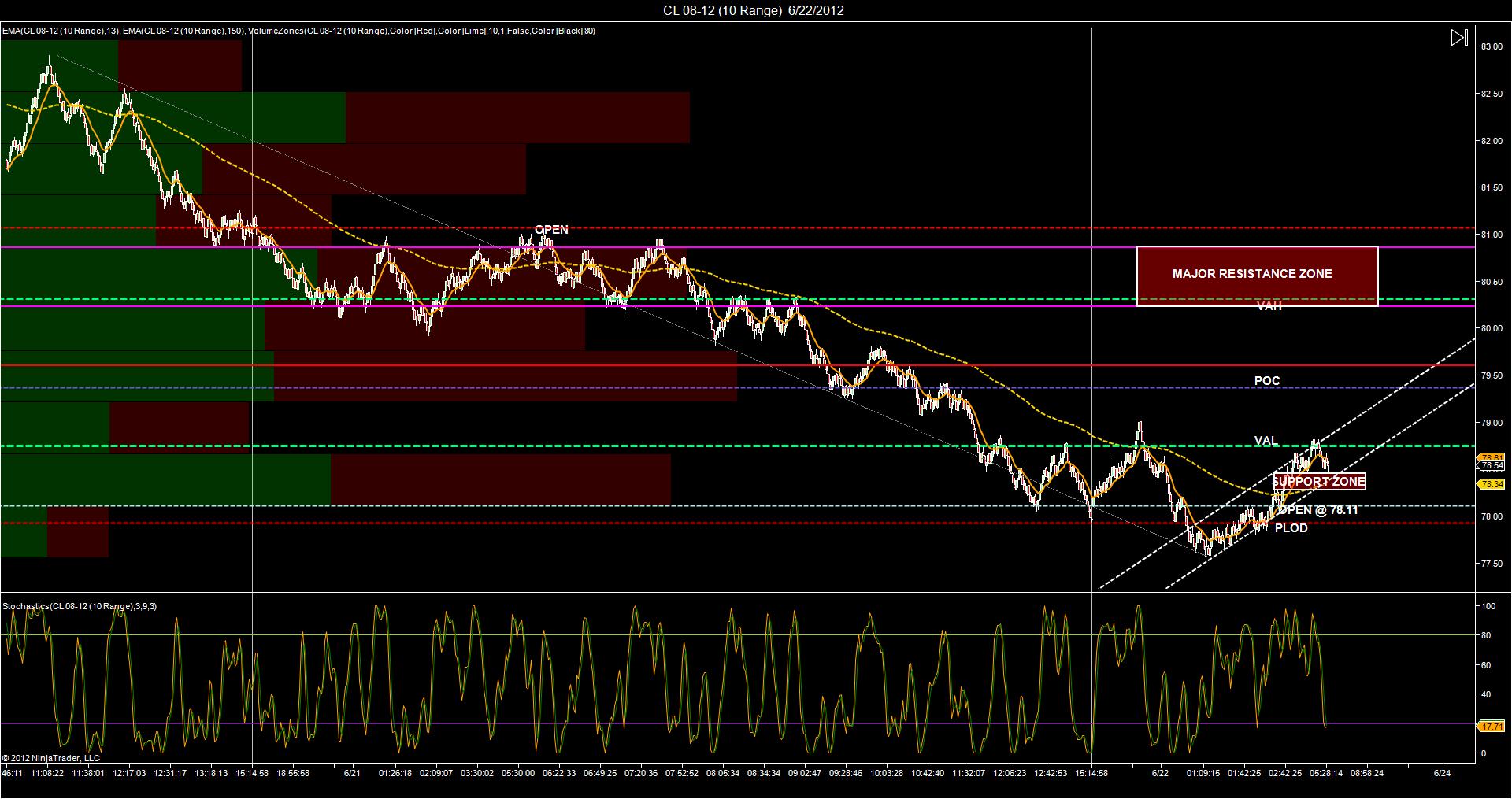Viewport: 1512px width, 799px height.
Task: Click the 79.00 price axis label
Action: pyautogui.click(x=1492, y=424)
